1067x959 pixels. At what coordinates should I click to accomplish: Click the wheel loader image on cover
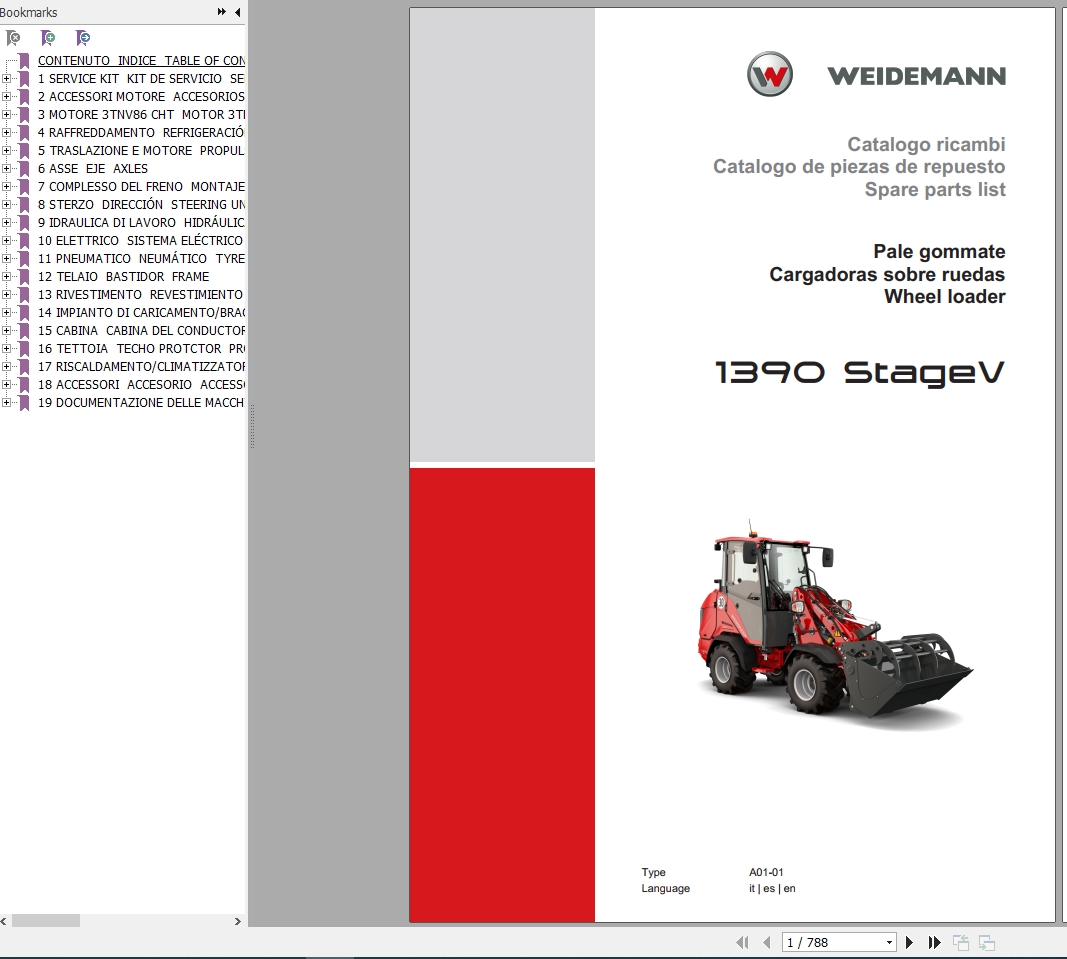click(835, 623)
